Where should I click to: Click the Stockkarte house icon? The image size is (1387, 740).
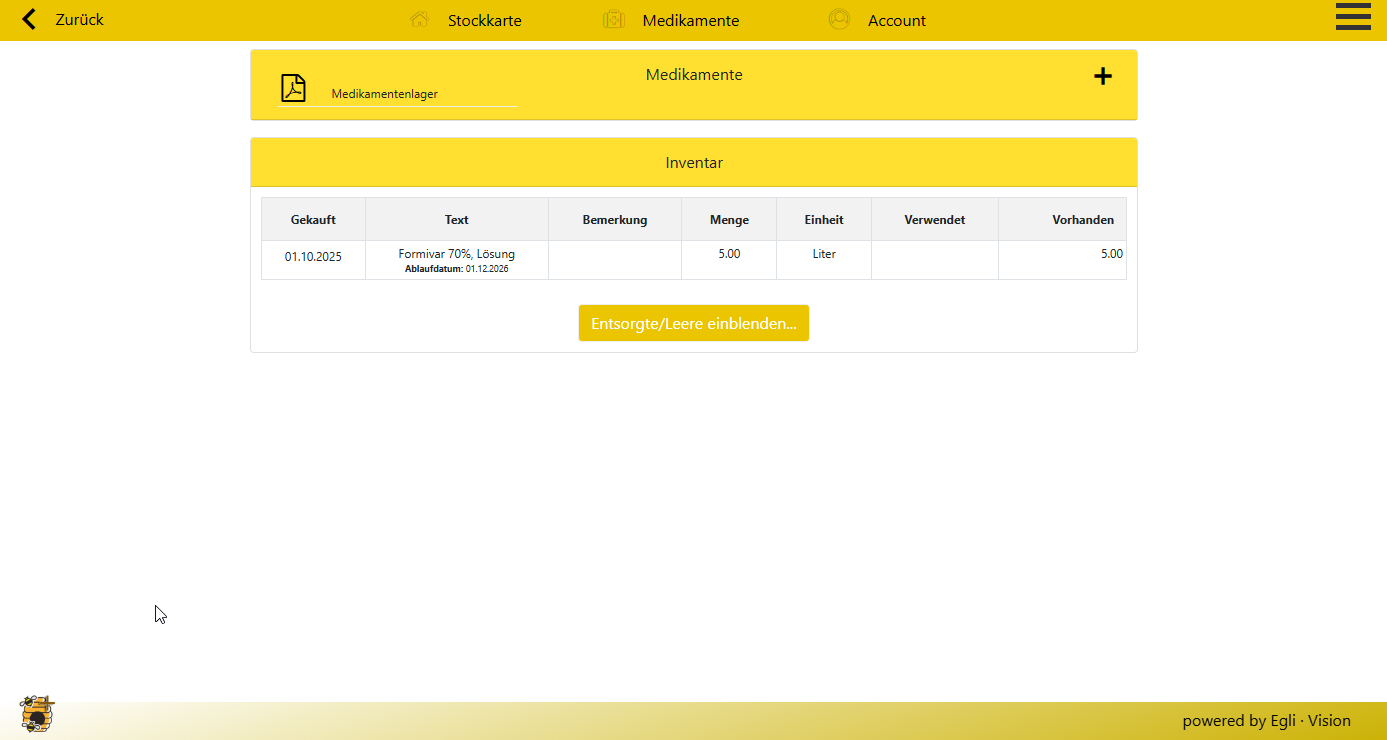click(419, 20)
